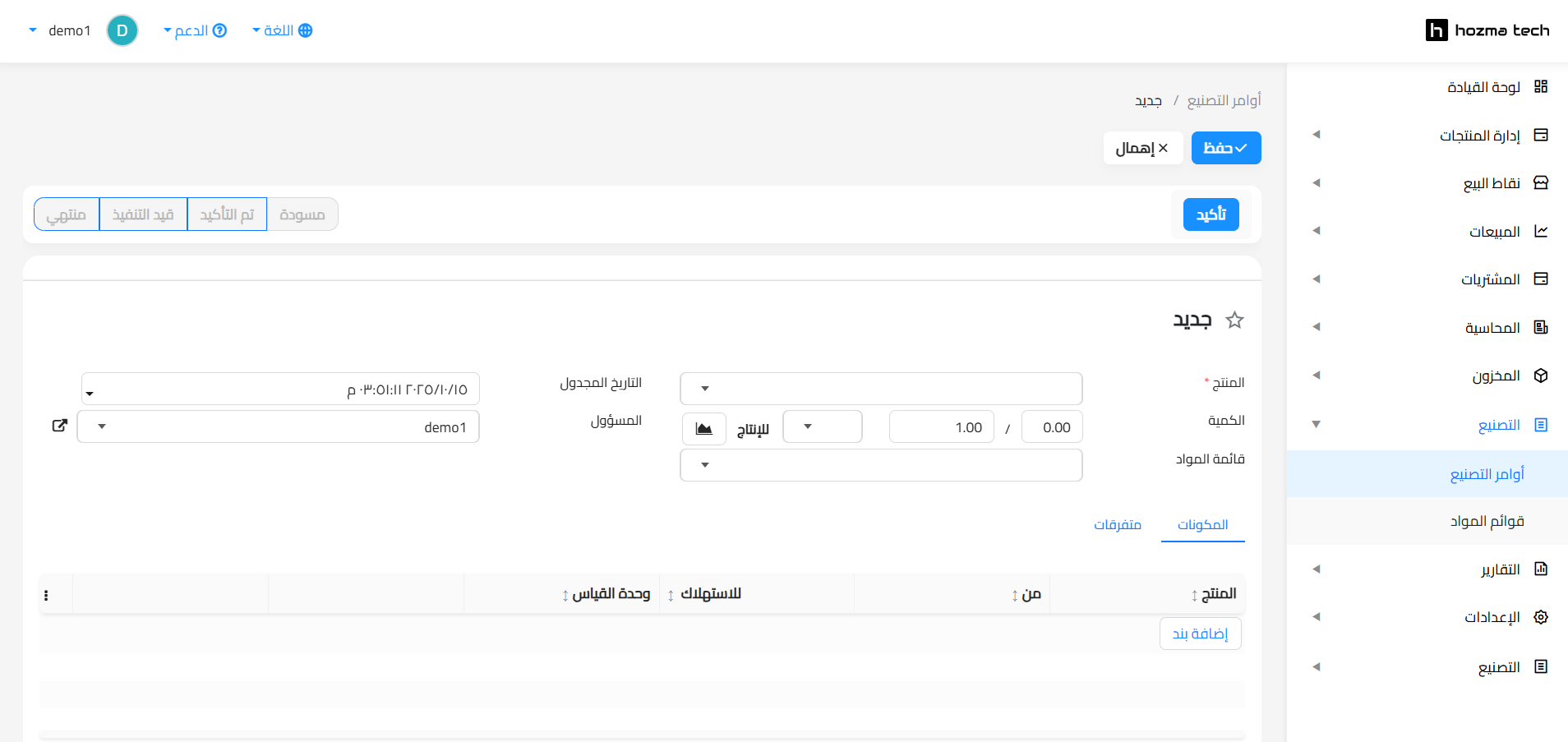1568x742 pixels.
Task: Click the demo1 user avatar
Action: 122,30
